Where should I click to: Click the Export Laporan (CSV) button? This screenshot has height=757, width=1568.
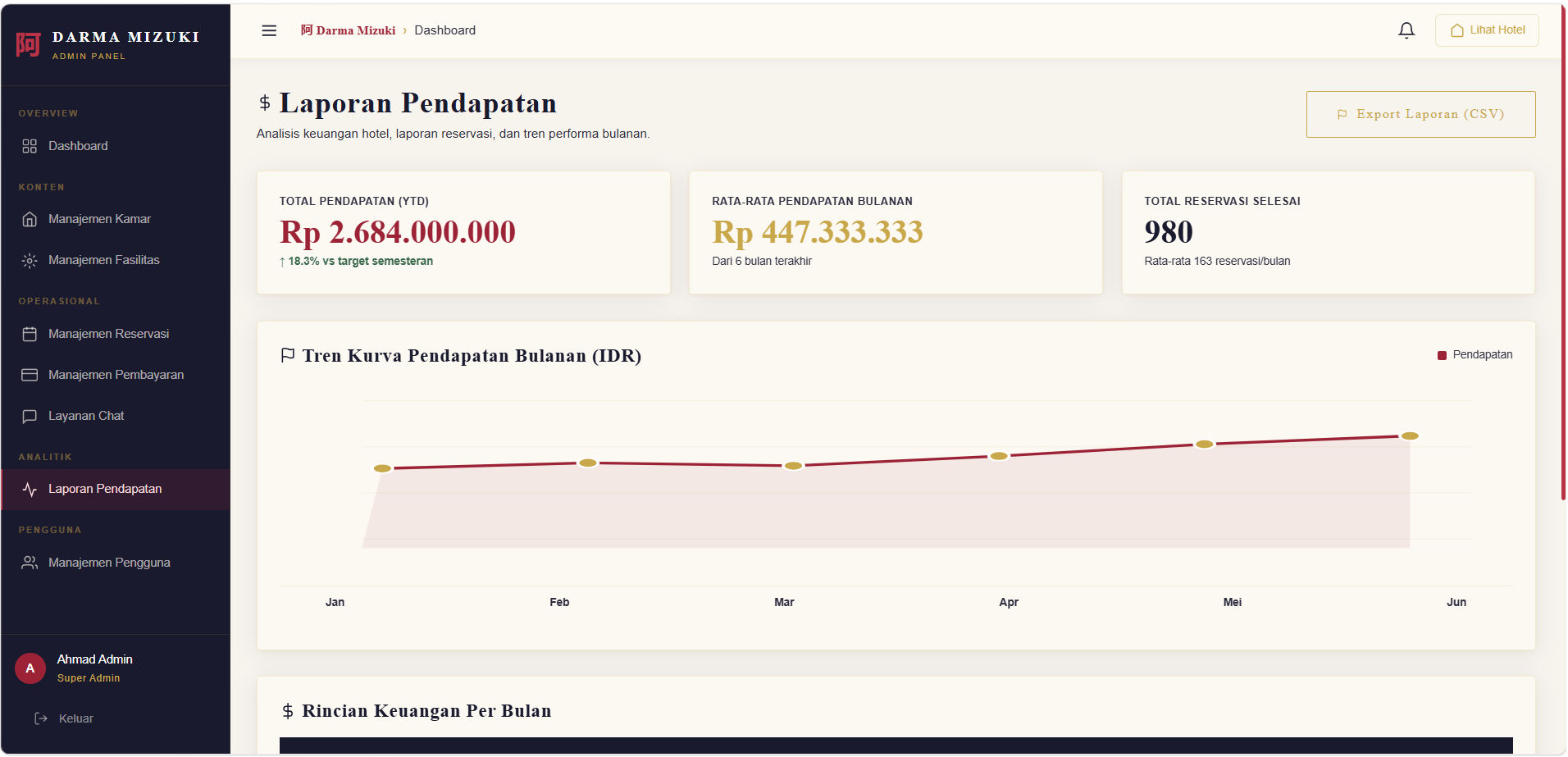point(1420,114)
